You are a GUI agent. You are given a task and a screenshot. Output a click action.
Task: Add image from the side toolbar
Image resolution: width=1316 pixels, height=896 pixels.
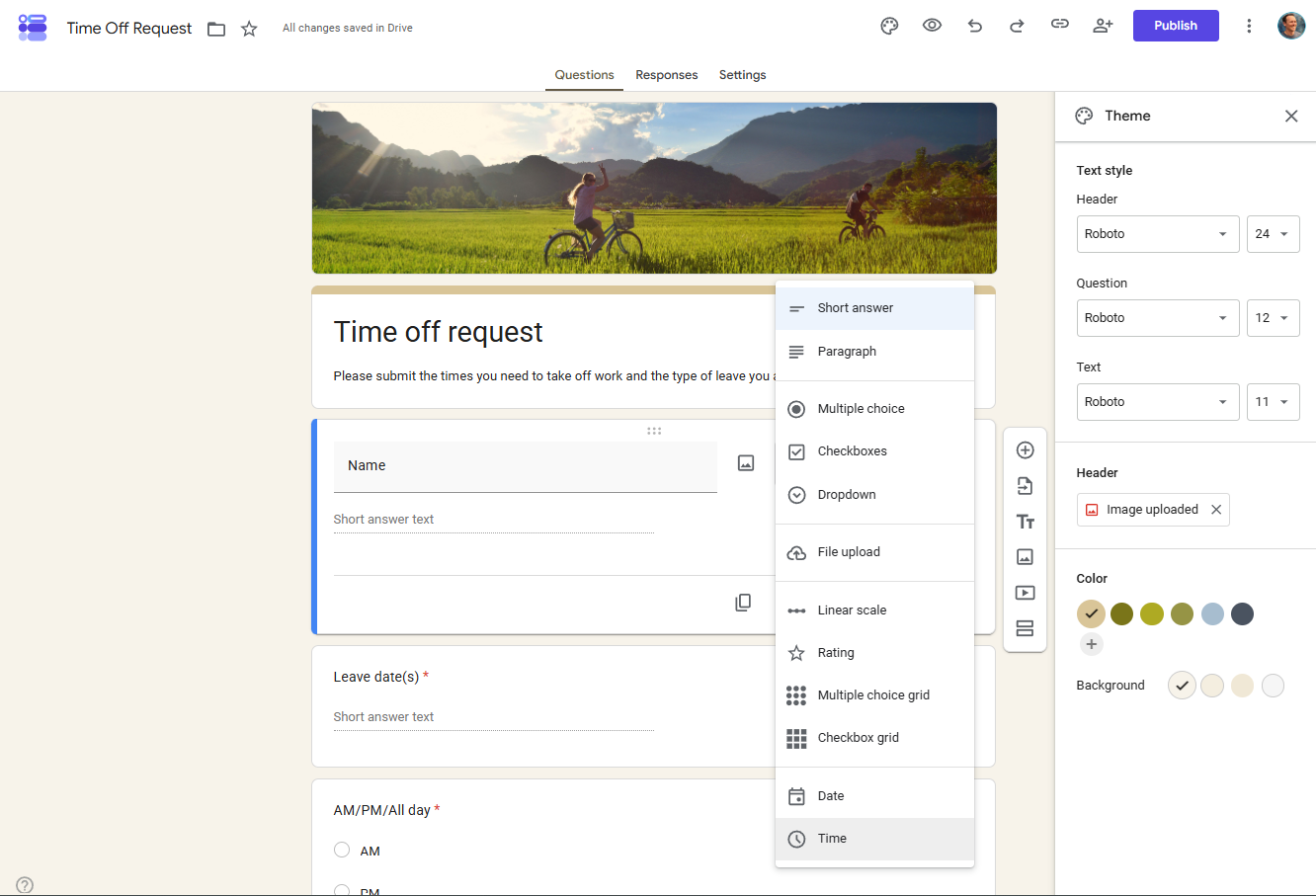tap(1026, 557)
